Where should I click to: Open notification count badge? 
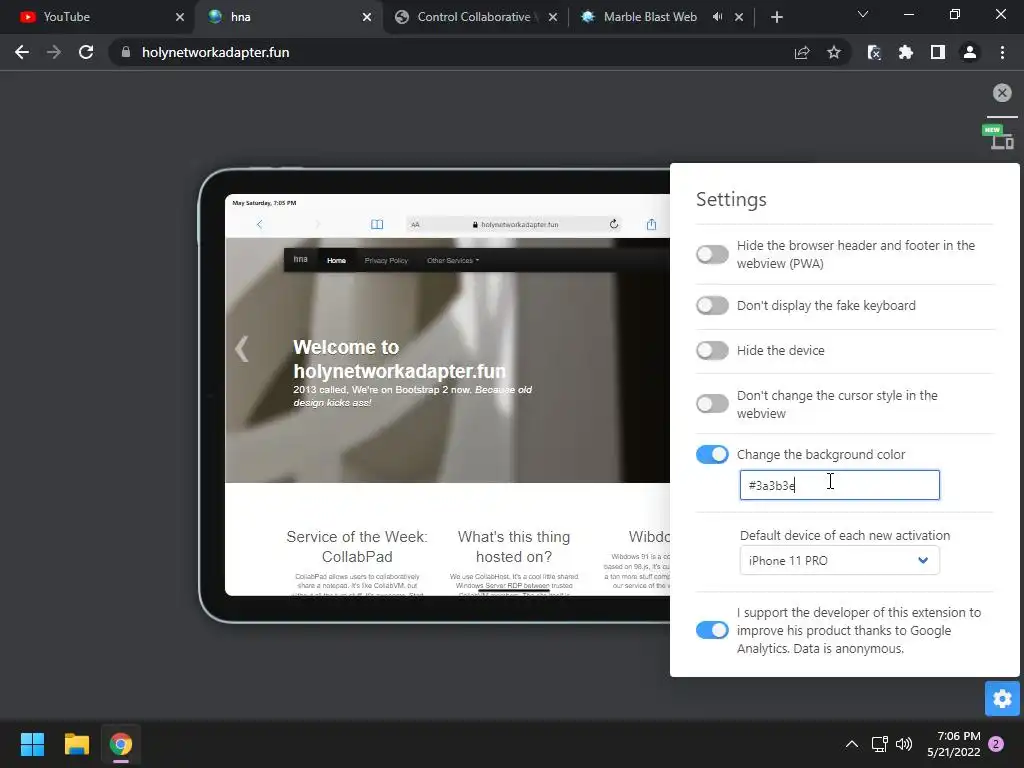pos(996,744)
